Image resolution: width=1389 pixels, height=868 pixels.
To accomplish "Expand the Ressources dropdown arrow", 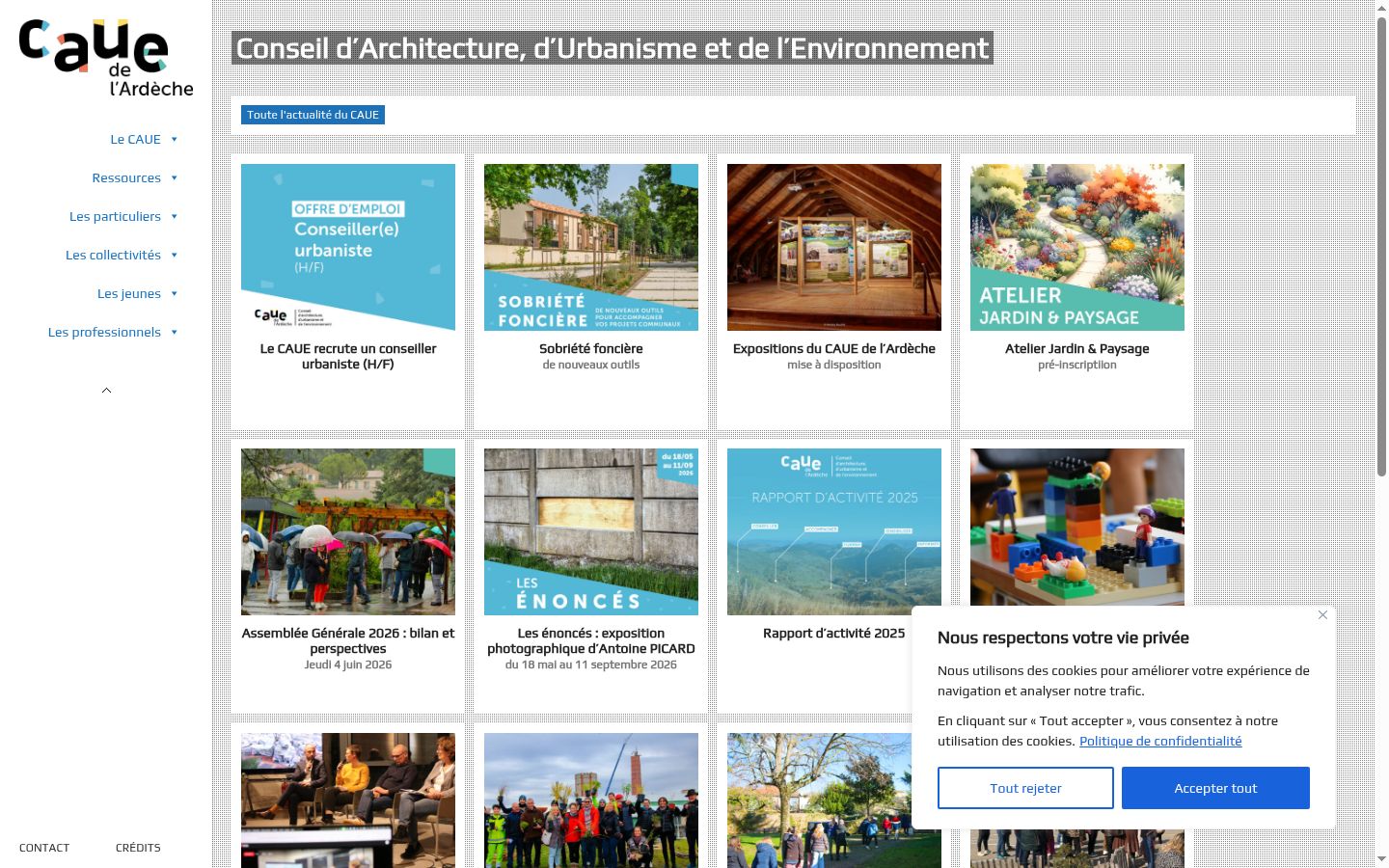I will (x=175, y=177).
